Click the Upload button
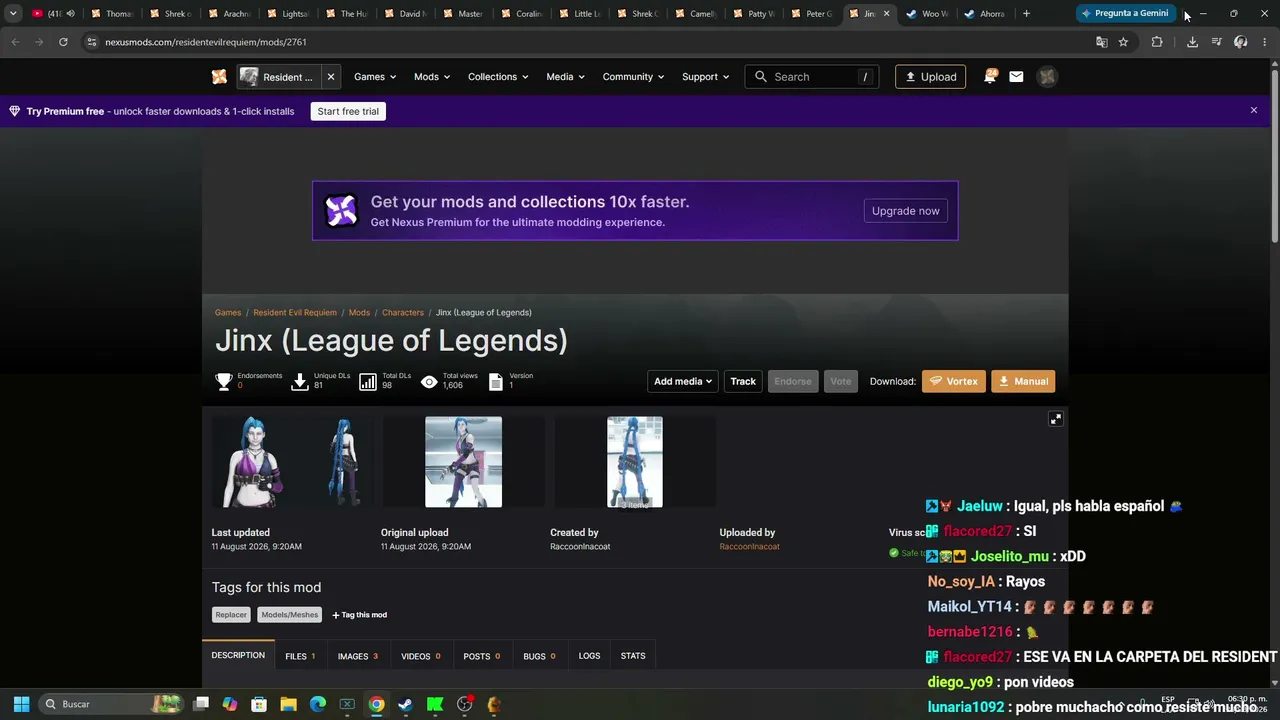This screenshot has height=720, width=1280. pos(930,77)
